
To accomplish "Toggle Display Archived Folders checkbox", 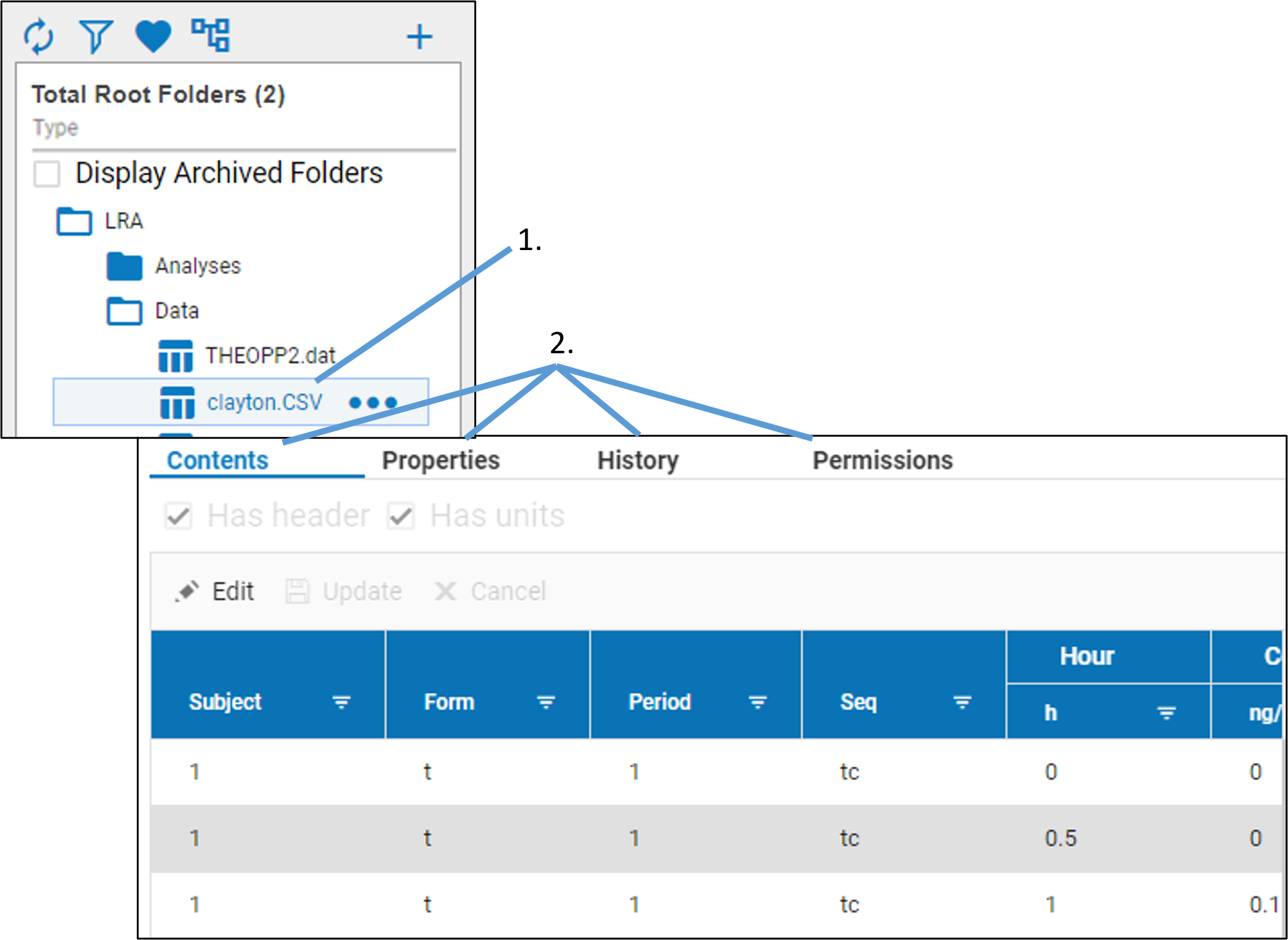I will coord(47,173).
